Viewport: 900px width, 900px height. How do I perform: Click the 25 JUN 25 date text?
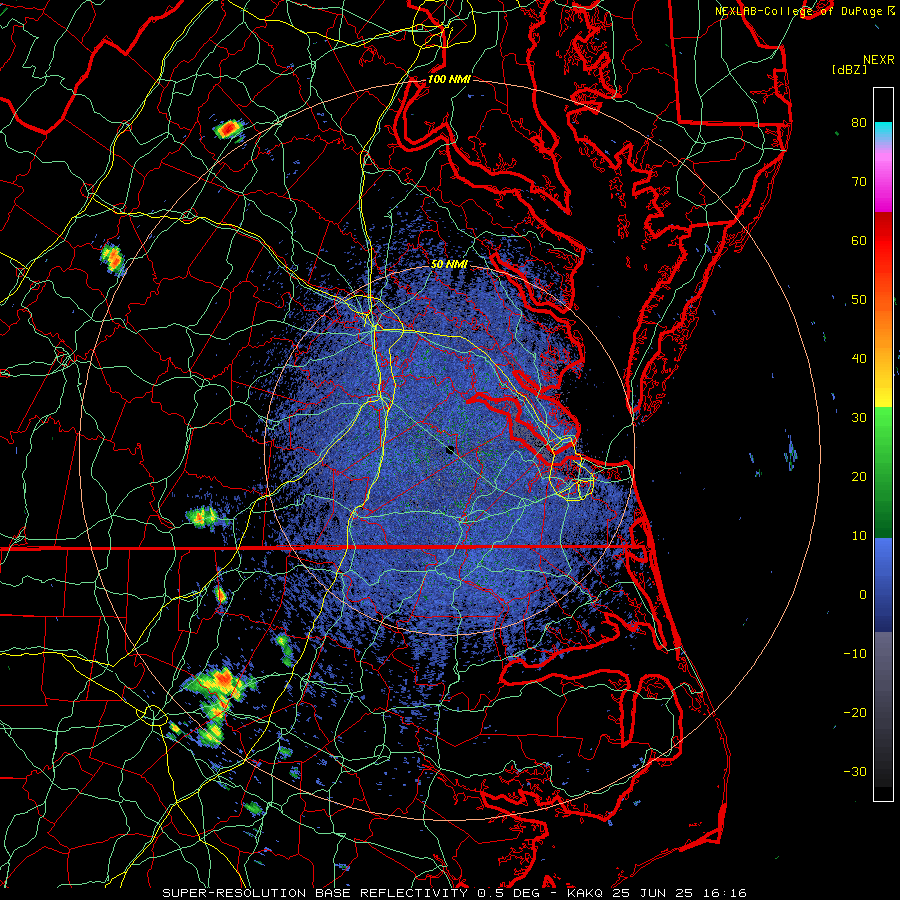coord(653,893)
